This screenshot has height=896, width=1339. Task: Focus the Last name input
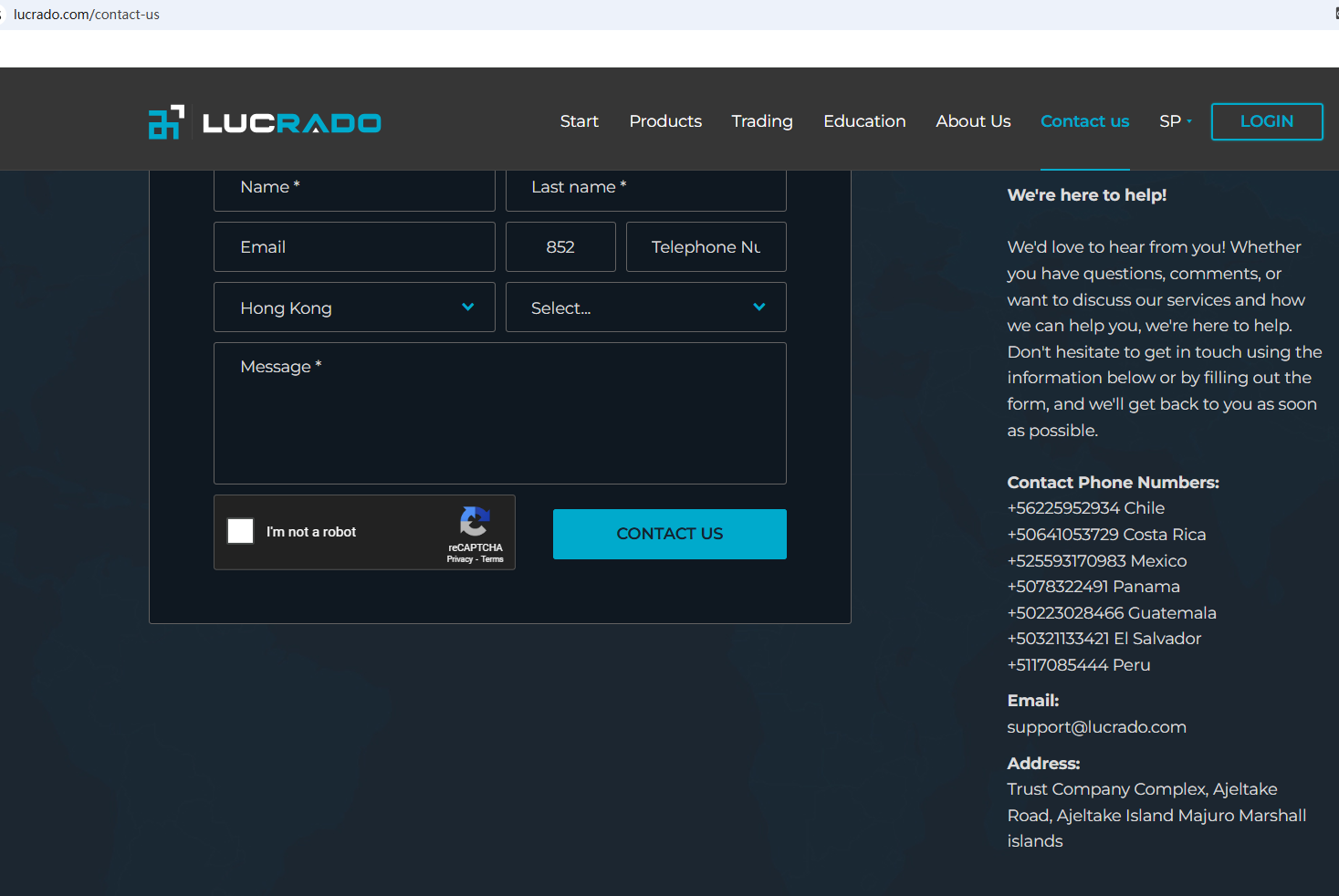click(645, 188)
